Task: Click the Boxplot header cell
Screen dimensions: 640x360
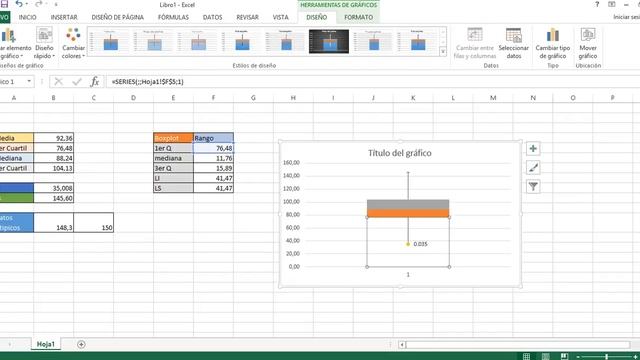Action: click(x=173, y=138)
